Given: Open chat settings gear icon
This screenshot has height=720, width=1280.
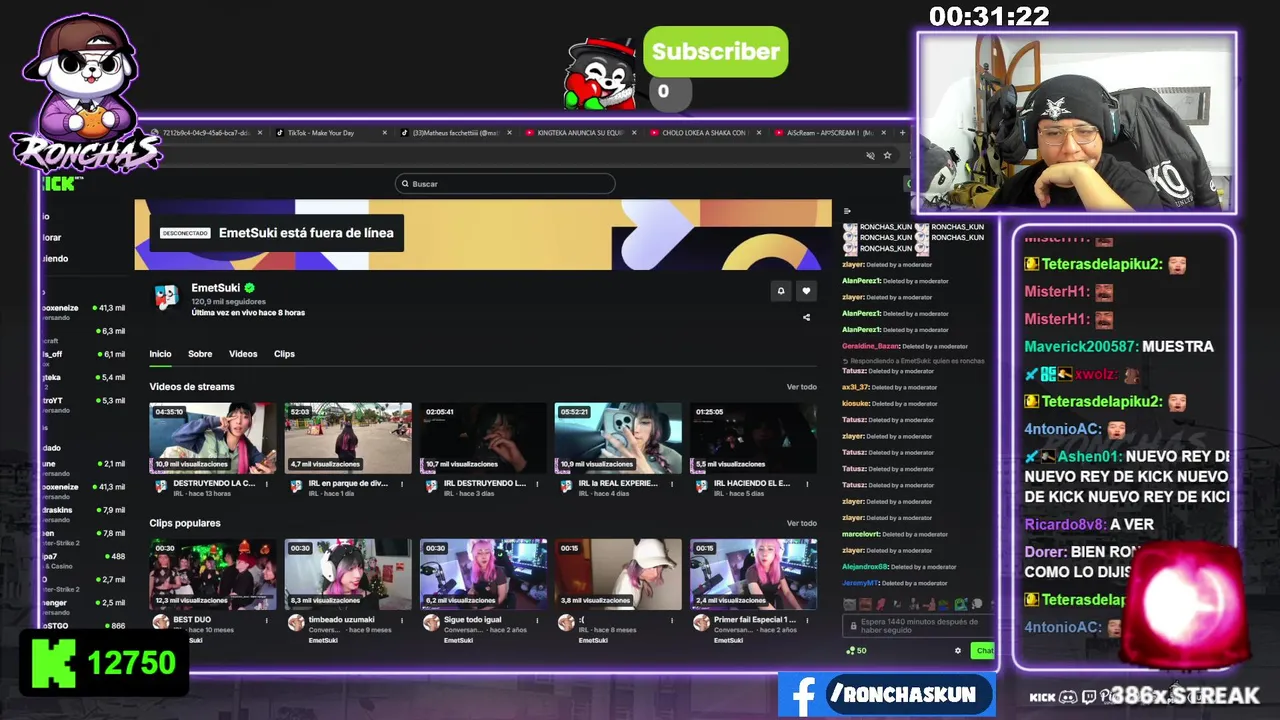Looking at the screenshot, I should (957, 651).
